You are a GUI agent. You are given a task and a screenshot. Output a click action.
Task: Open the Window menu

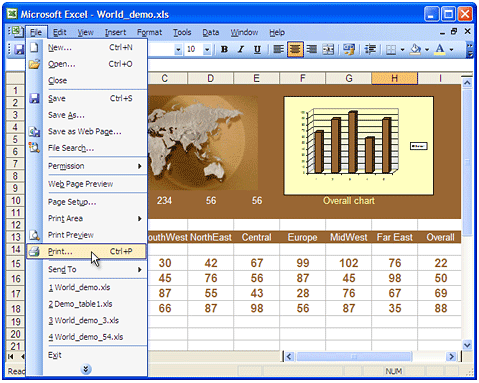(244, 32)
